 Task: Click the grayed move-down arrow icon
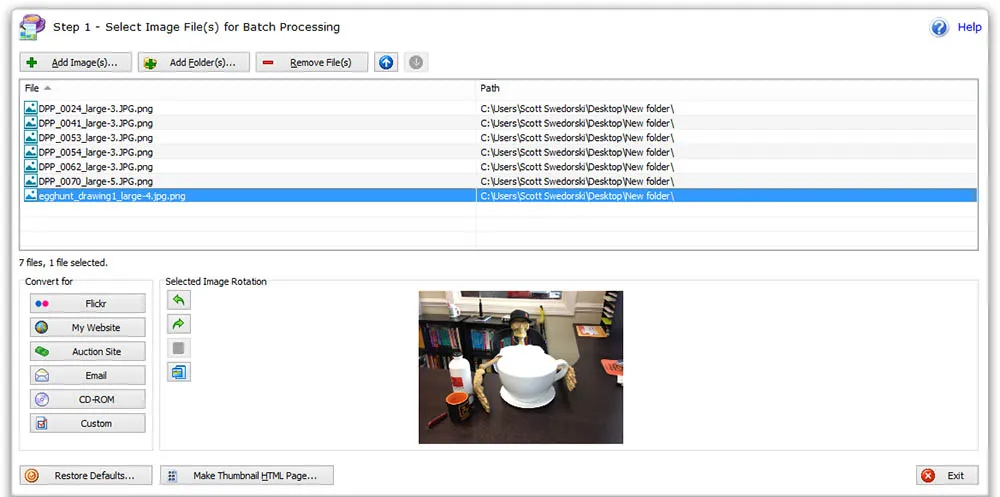(x=416, y=63)
